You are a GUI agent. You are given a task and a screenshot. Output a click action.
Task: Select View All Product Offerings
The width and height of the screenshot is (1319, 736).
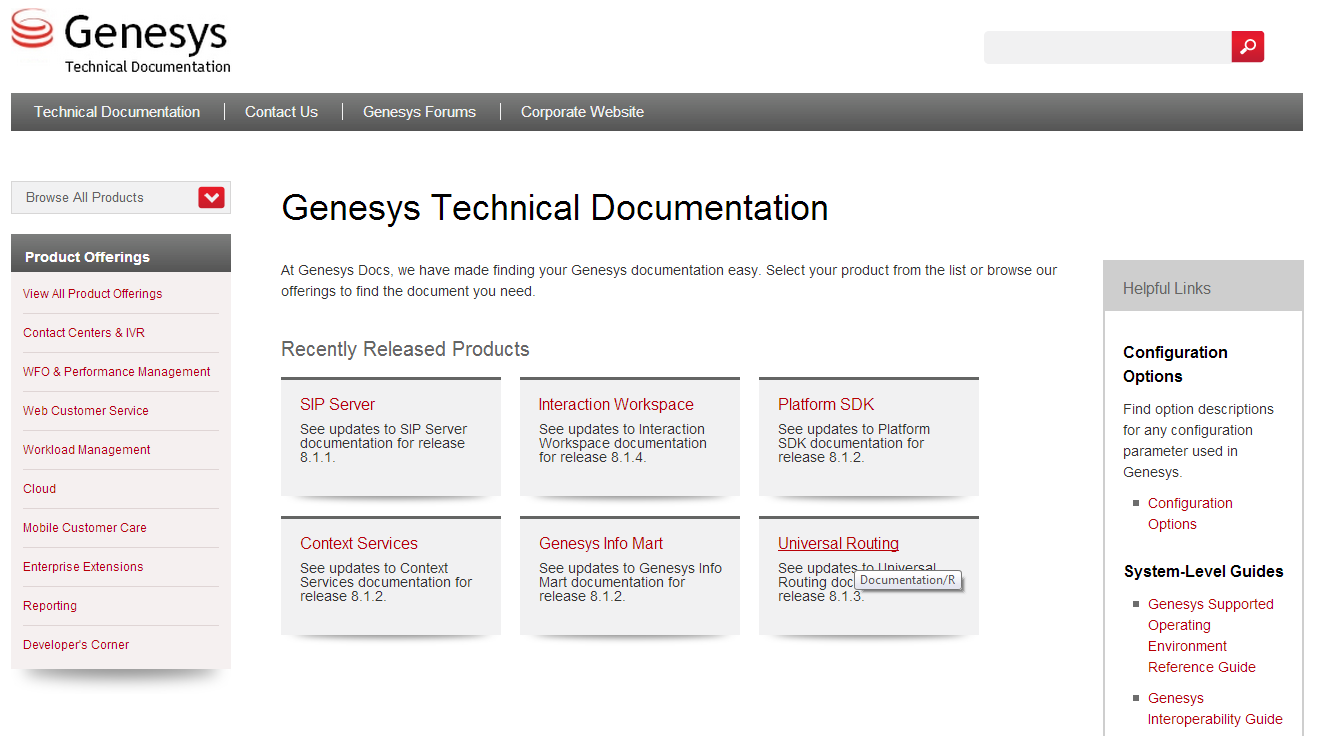[x=92, y=294]
